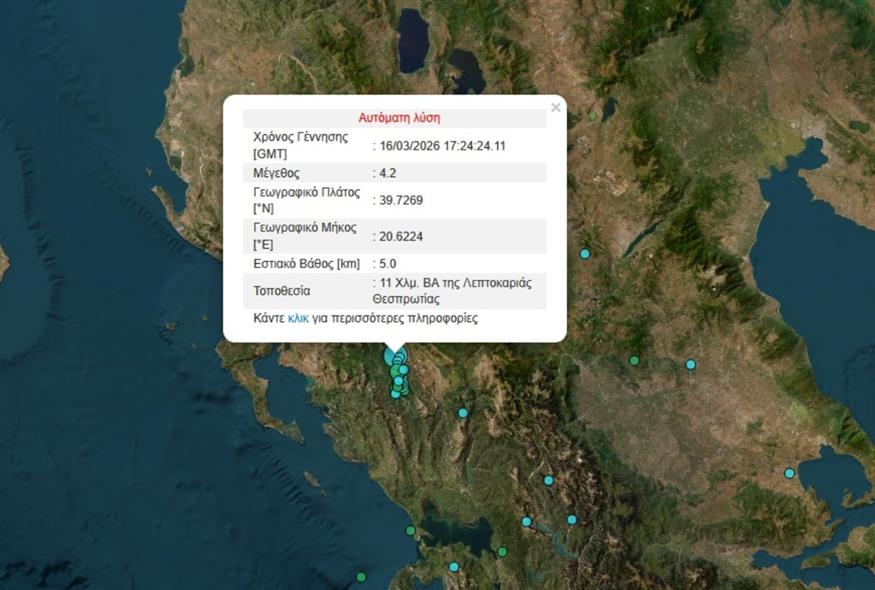Click the cyan marker right of the popup
Screen dimensions: 875x590
tap(585, 254)
